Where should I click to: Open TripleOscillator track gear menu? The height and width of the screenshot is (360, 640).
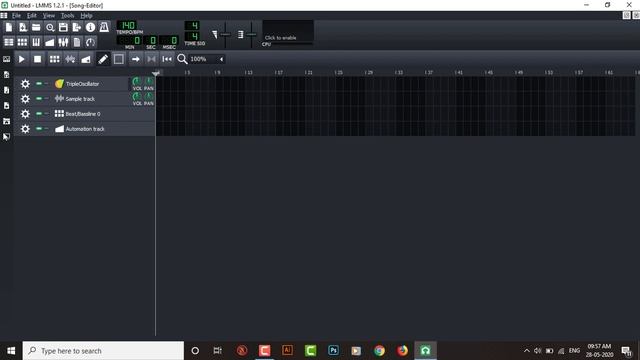point(25,84)
